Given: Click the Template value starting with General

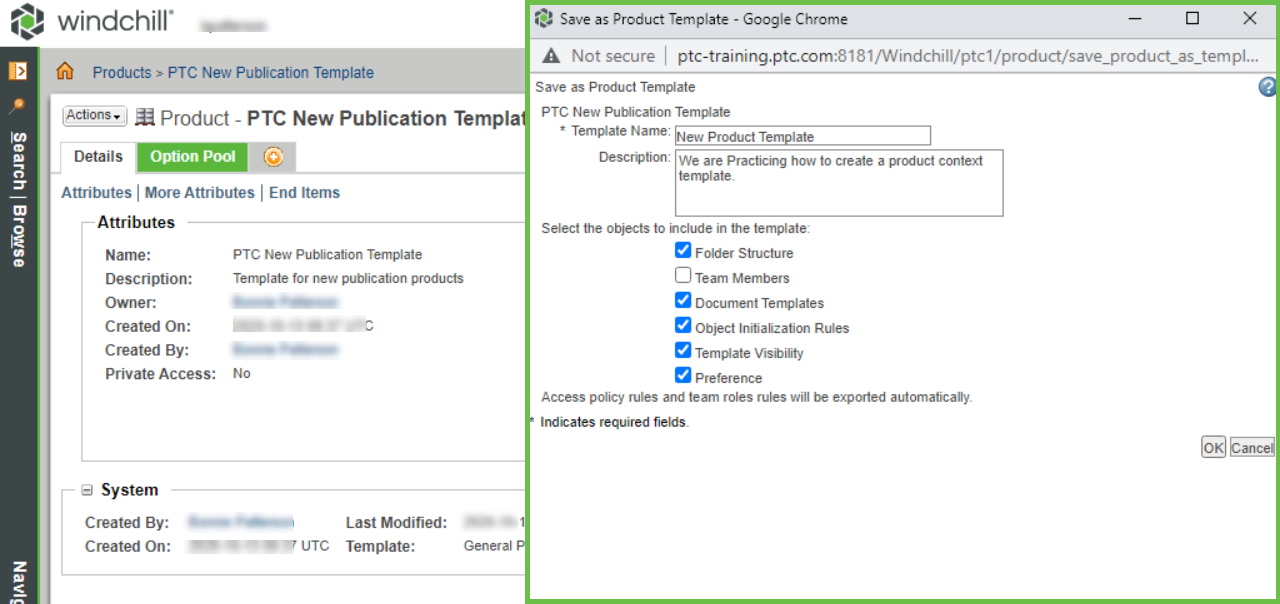Looking at the screenshot, I should pyautogui.click(x=494, y=546).
